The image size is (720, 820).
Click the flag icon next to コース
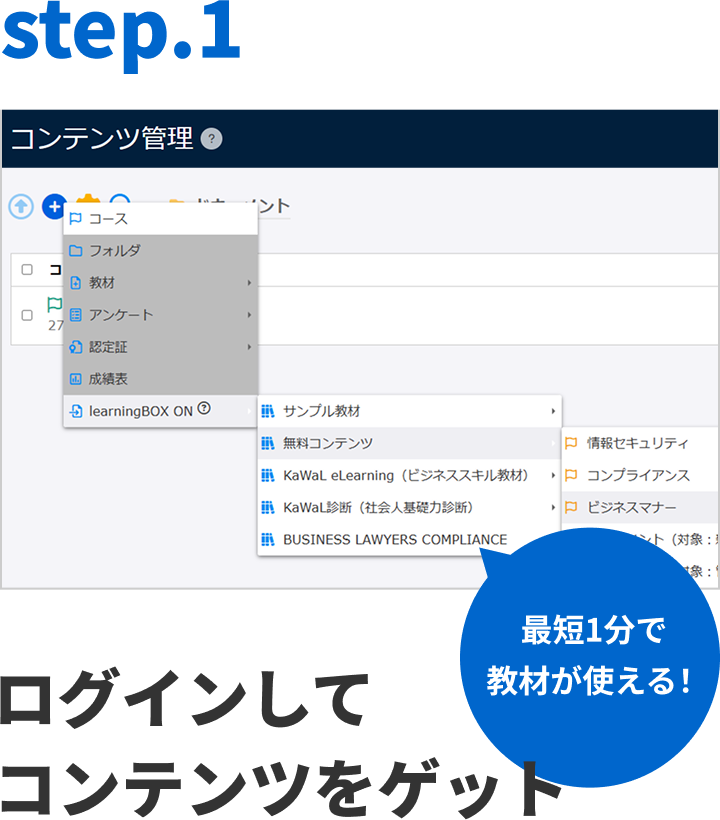click(x=76, y=219)
